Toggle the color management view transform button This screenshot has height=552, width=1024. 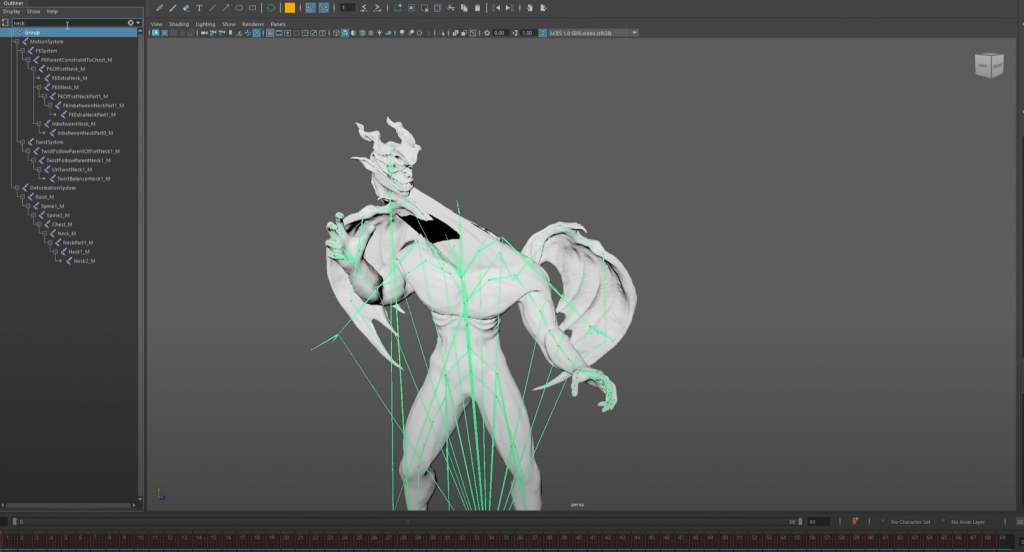click(x=543, y=33)
